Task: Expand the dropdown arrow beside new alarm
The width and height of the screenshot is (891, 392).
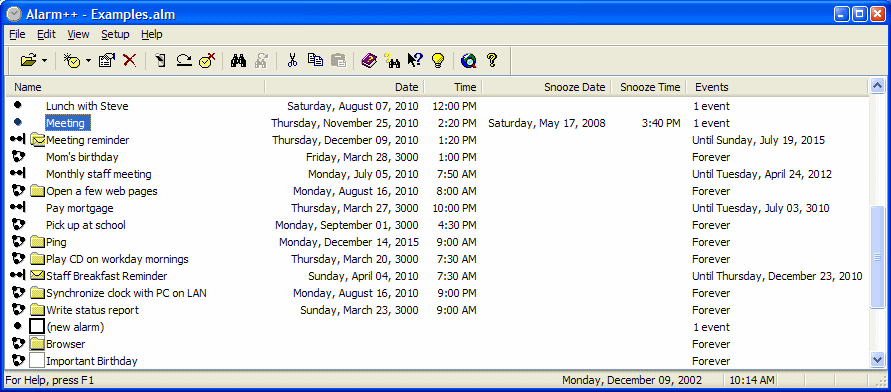Action: [x=88, y=60]
